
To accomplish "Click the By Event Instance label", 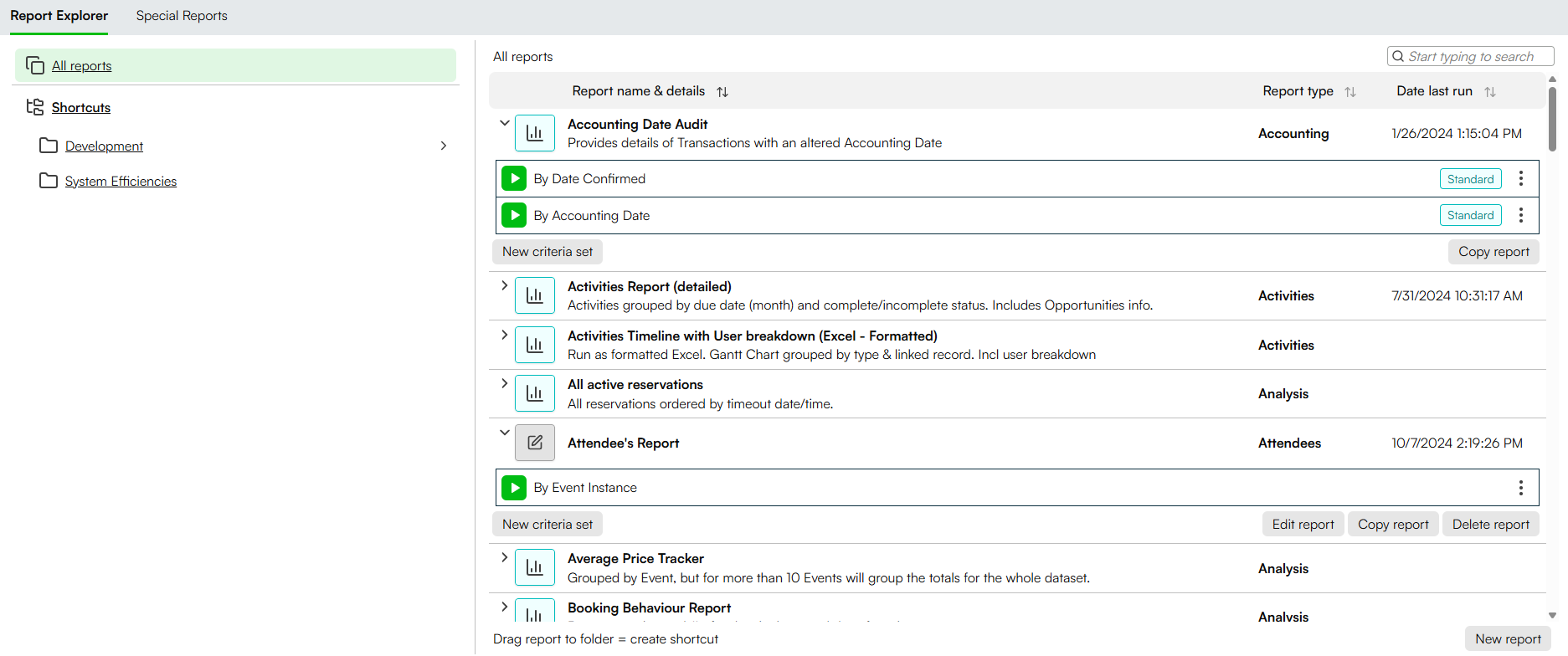I will [x=585, y=487].
